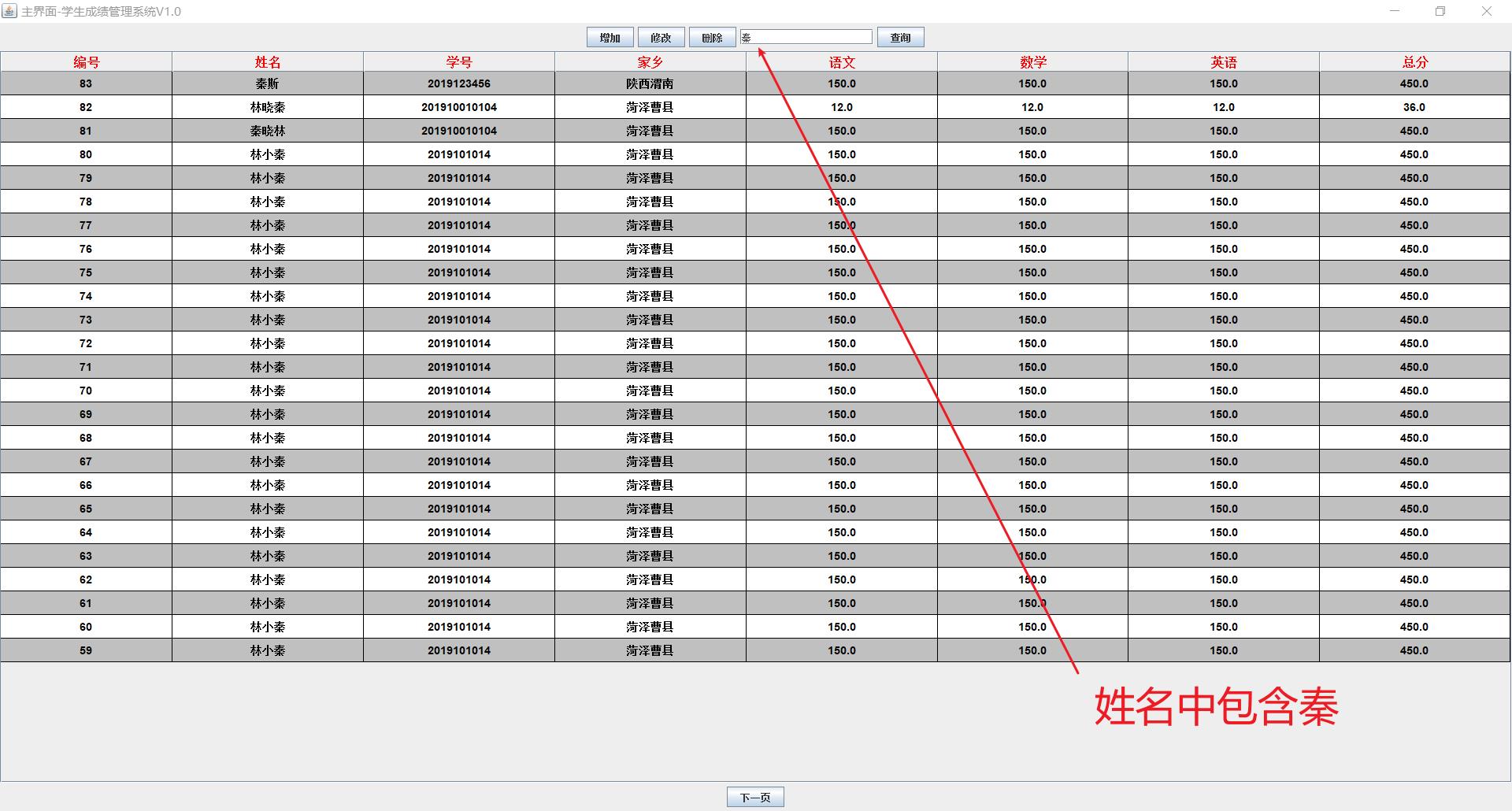The height and width of the screenshot is (811, 1512).
Task: Select row number 63 cell
Action: pyautogui.click(x=86, y=556)
